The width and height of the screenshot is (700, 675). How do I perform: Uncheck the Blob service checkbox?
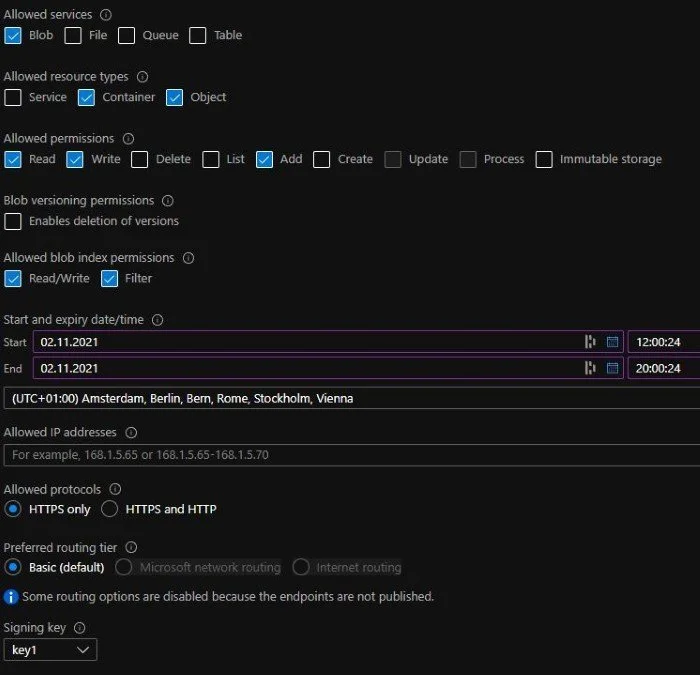pyautogui.click(x=13, y=36)
